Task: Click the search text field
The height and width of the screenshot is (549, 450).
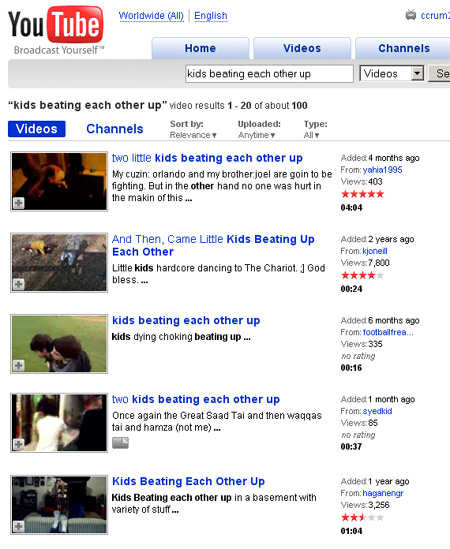Action: click(x=269, y=74)
